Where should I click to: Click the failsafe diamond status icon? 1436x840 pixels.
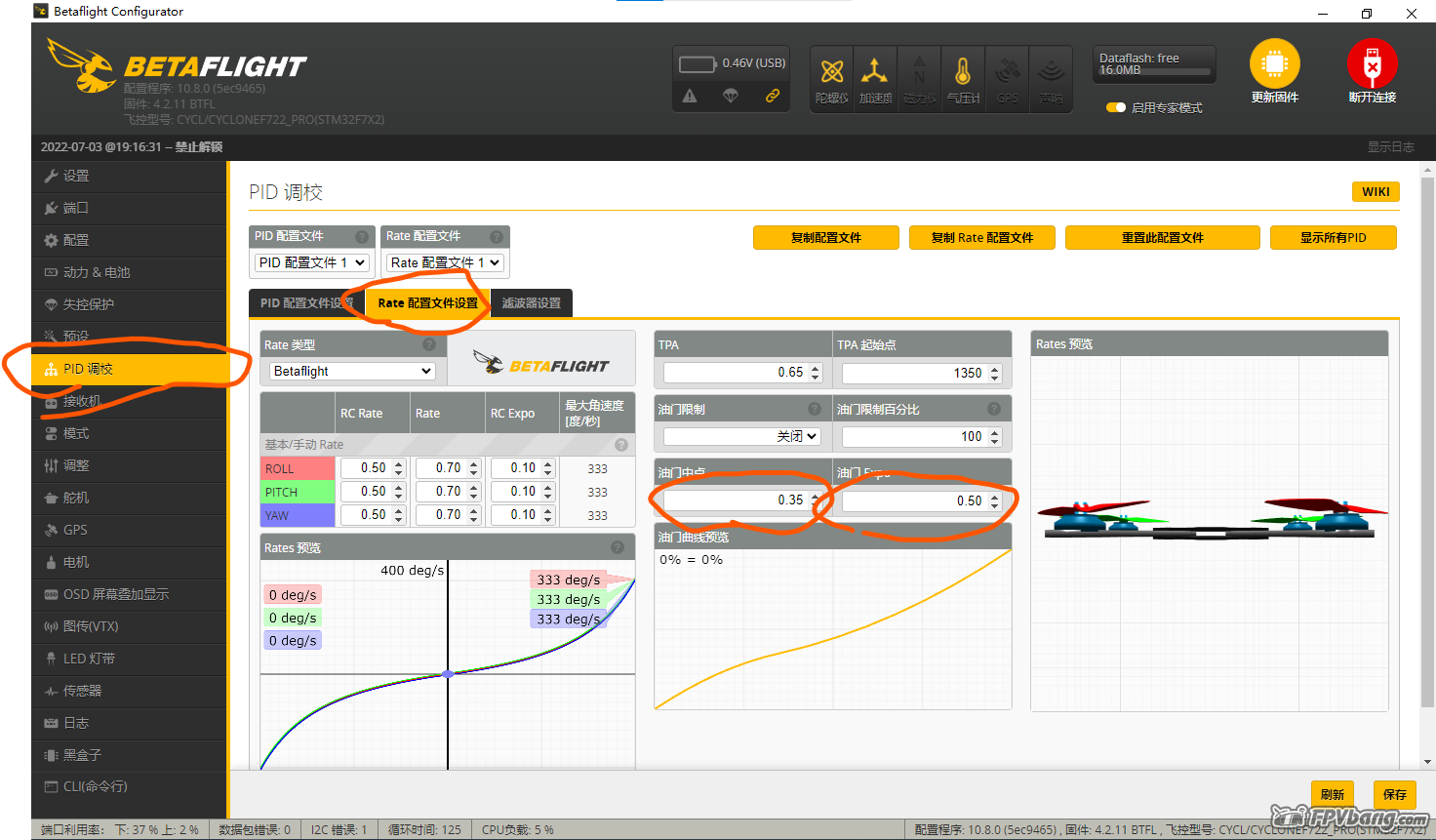[x=731, y=96]
